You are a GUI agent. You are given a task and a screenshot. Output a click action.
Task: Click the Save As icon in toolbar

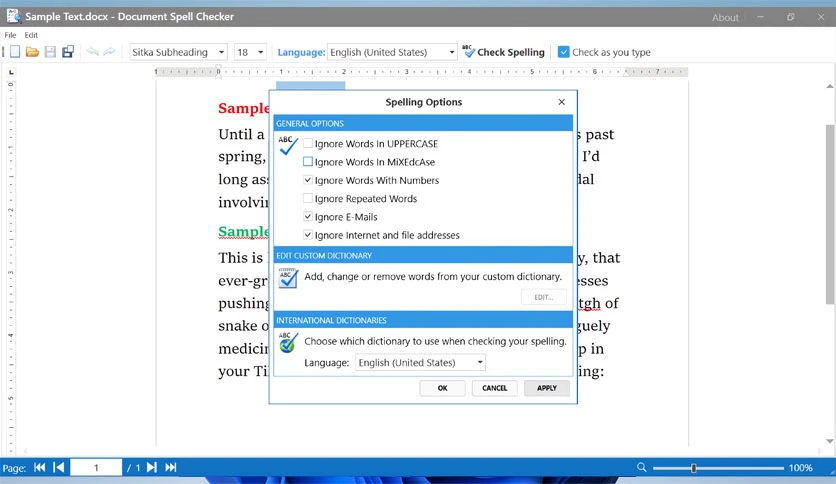click(68, 52)
